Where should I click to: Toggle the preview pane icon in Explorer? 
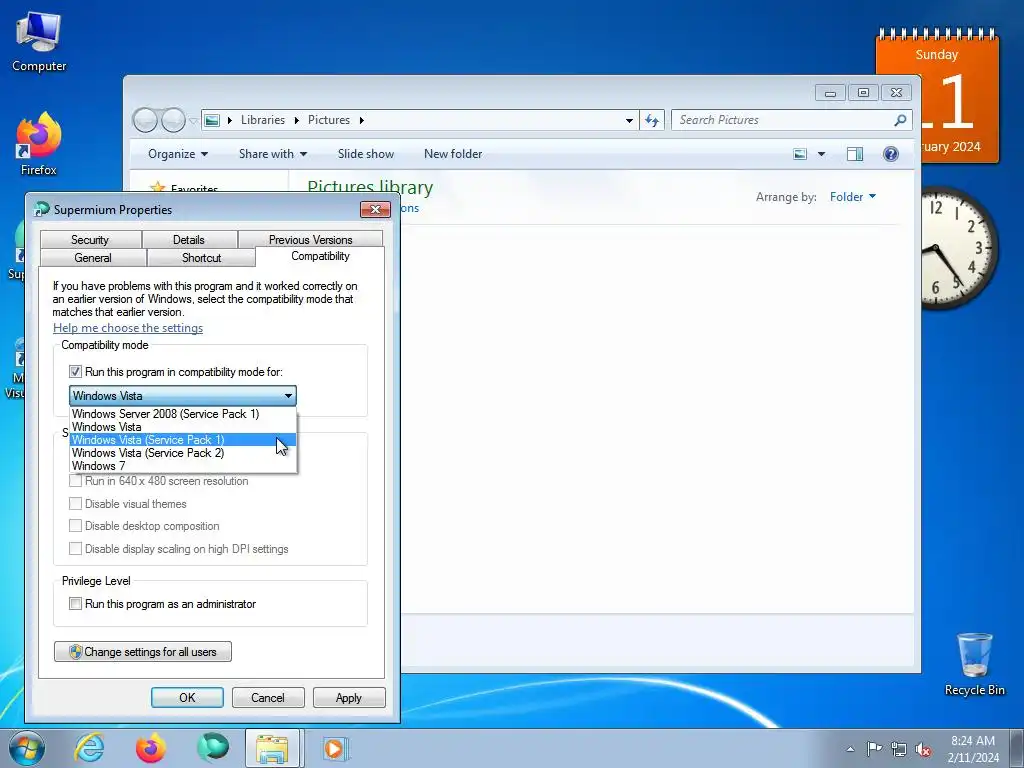855,154
